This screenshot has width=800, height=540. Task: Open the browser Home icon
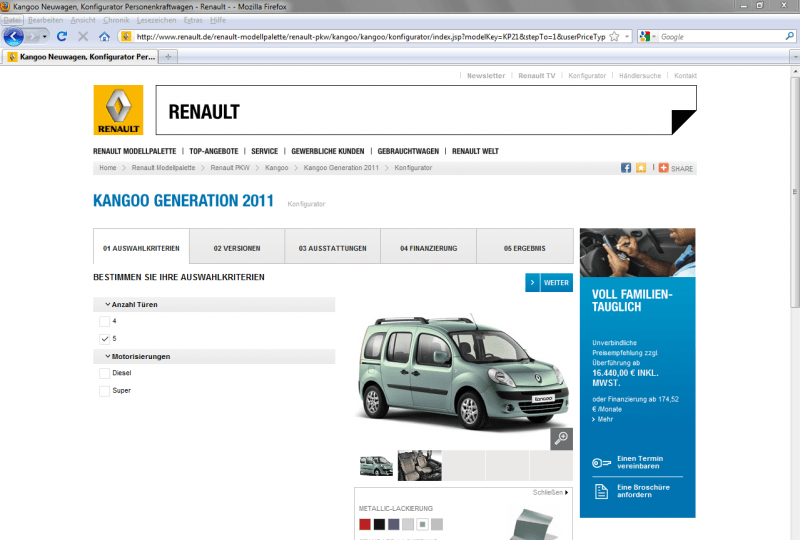pyautogui.click(x=104, y=37)
